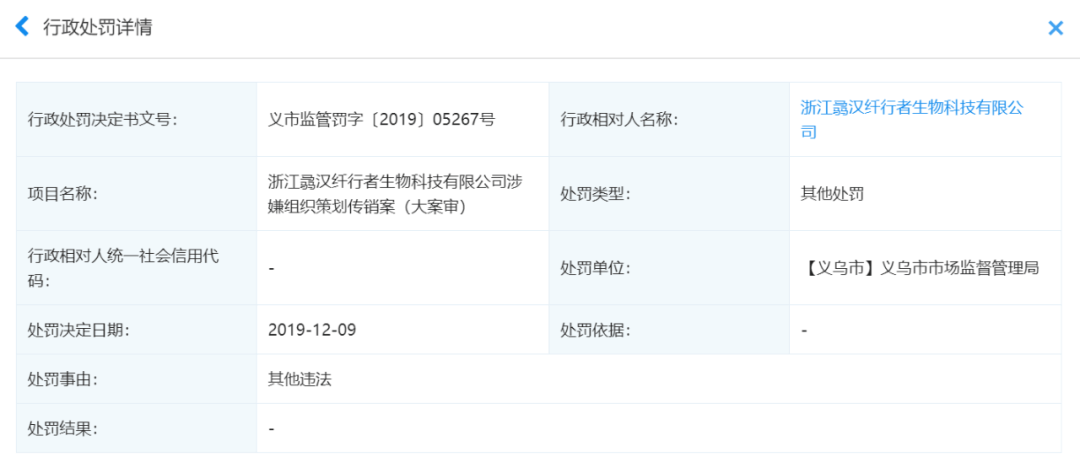Screen dimensions: 1080x457
Task: Select the 其他违法 reason text
Action: pos(300,379)
